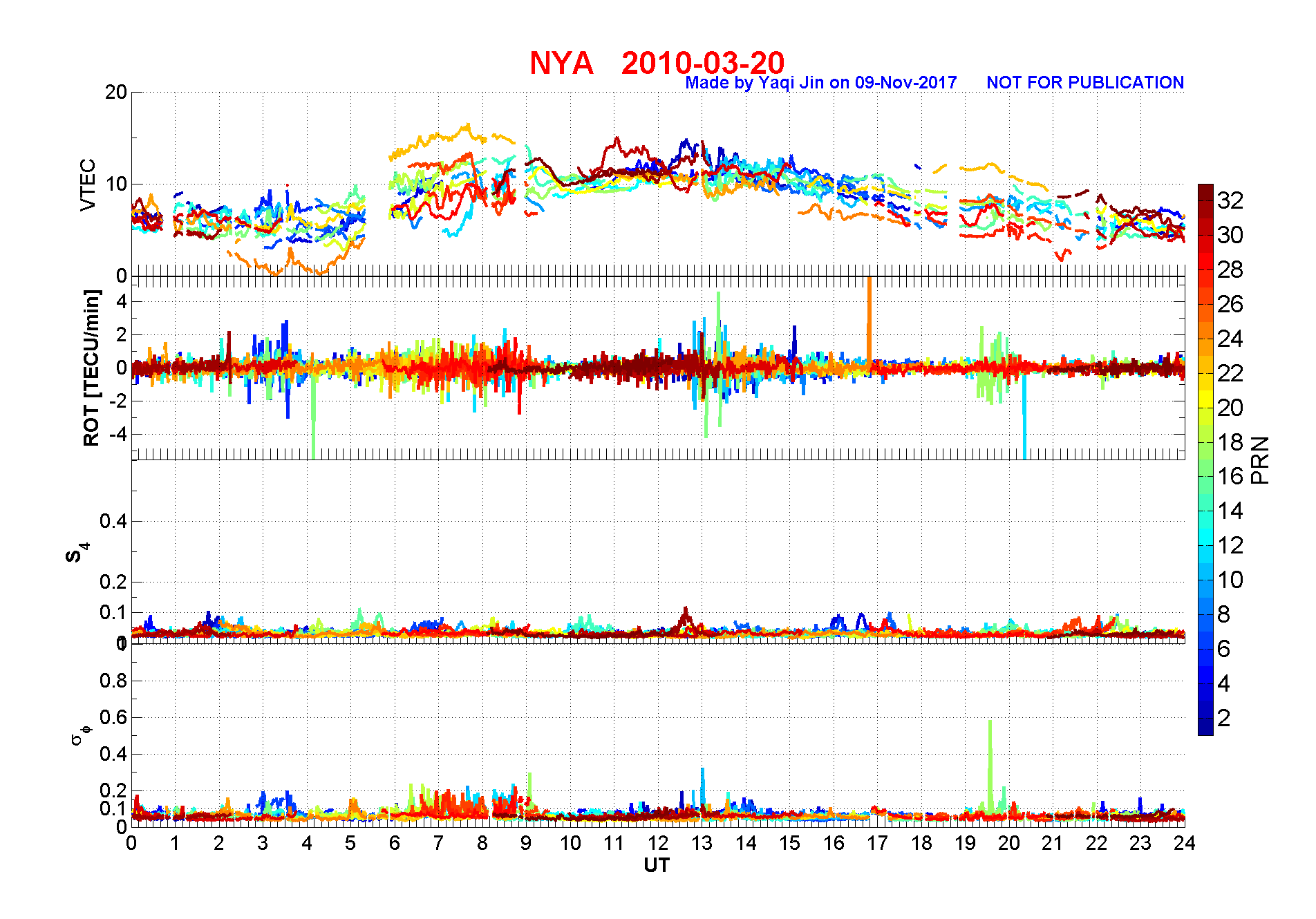This screenshot has height=919, width=1316.
Task: Click the x-axis tick label 12
Action: pyautogui.click(x=658, y=843)
